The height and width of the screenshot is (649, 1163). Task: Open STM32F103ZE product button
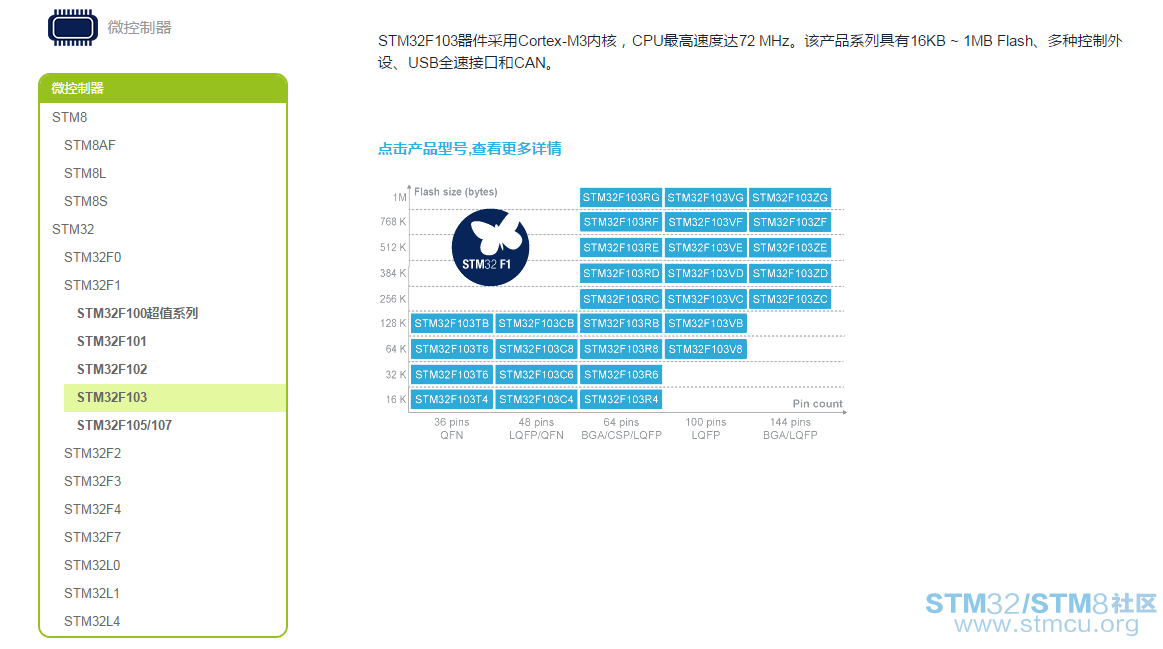click(x=790, y=248)
